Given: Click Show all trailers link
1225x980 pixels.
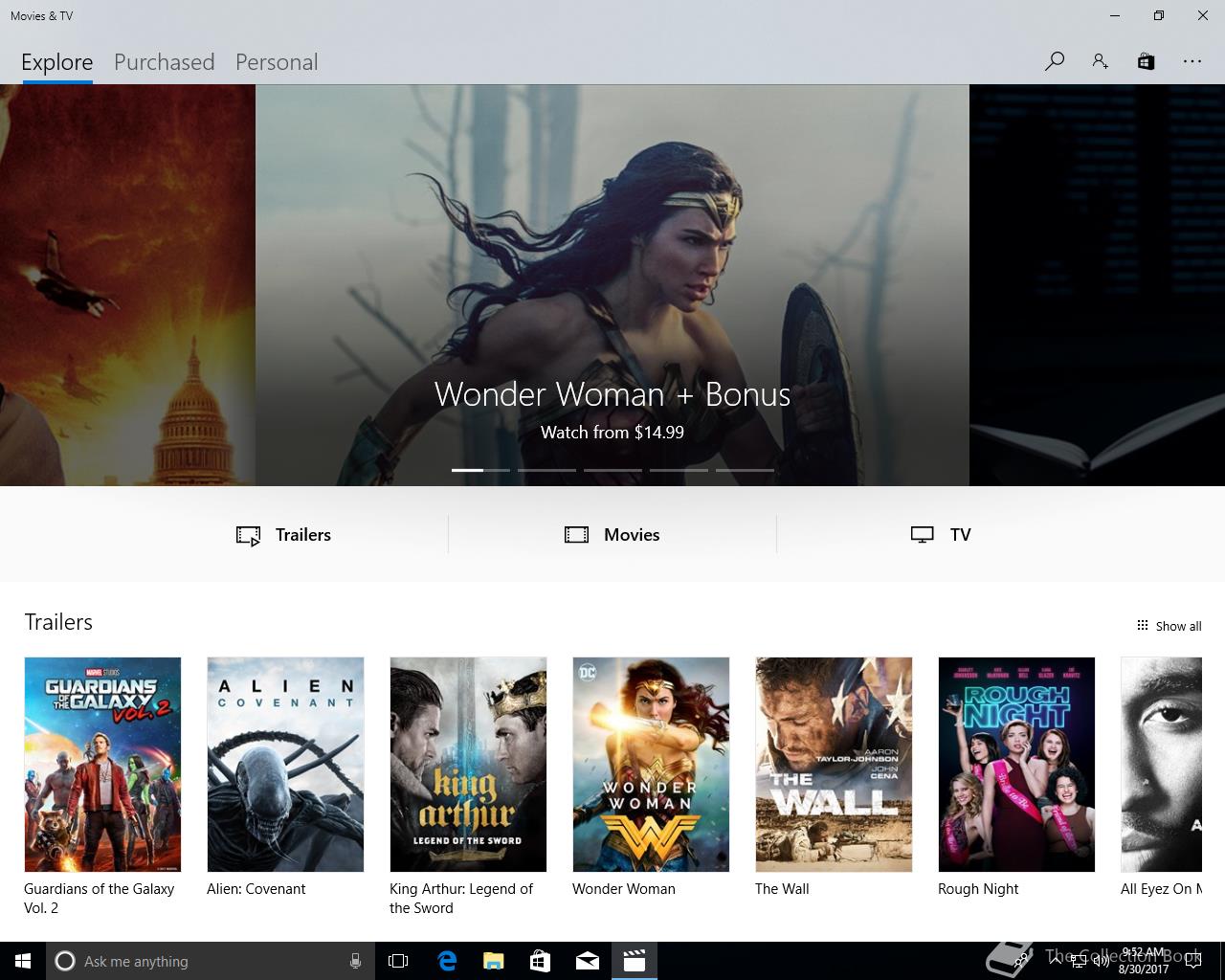Looking at the screenshot, I should [1169, 626].
